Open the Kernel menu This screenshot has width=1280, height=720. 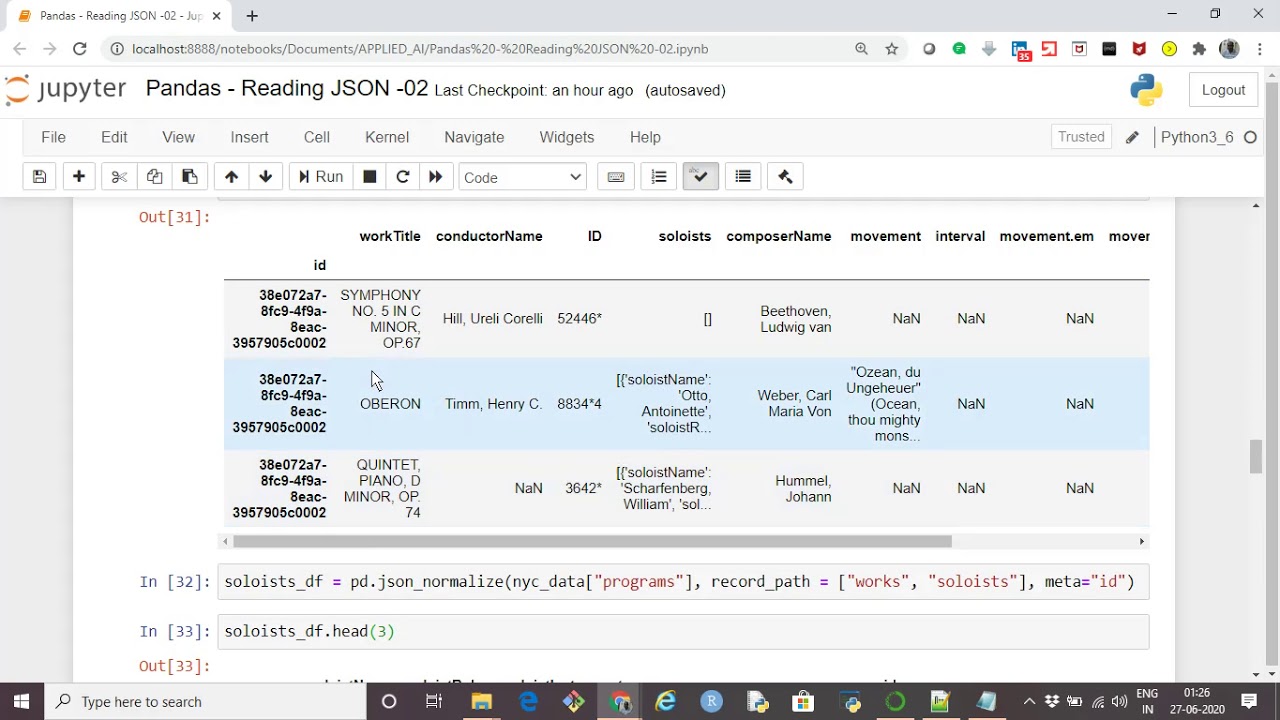pos(387,137)
